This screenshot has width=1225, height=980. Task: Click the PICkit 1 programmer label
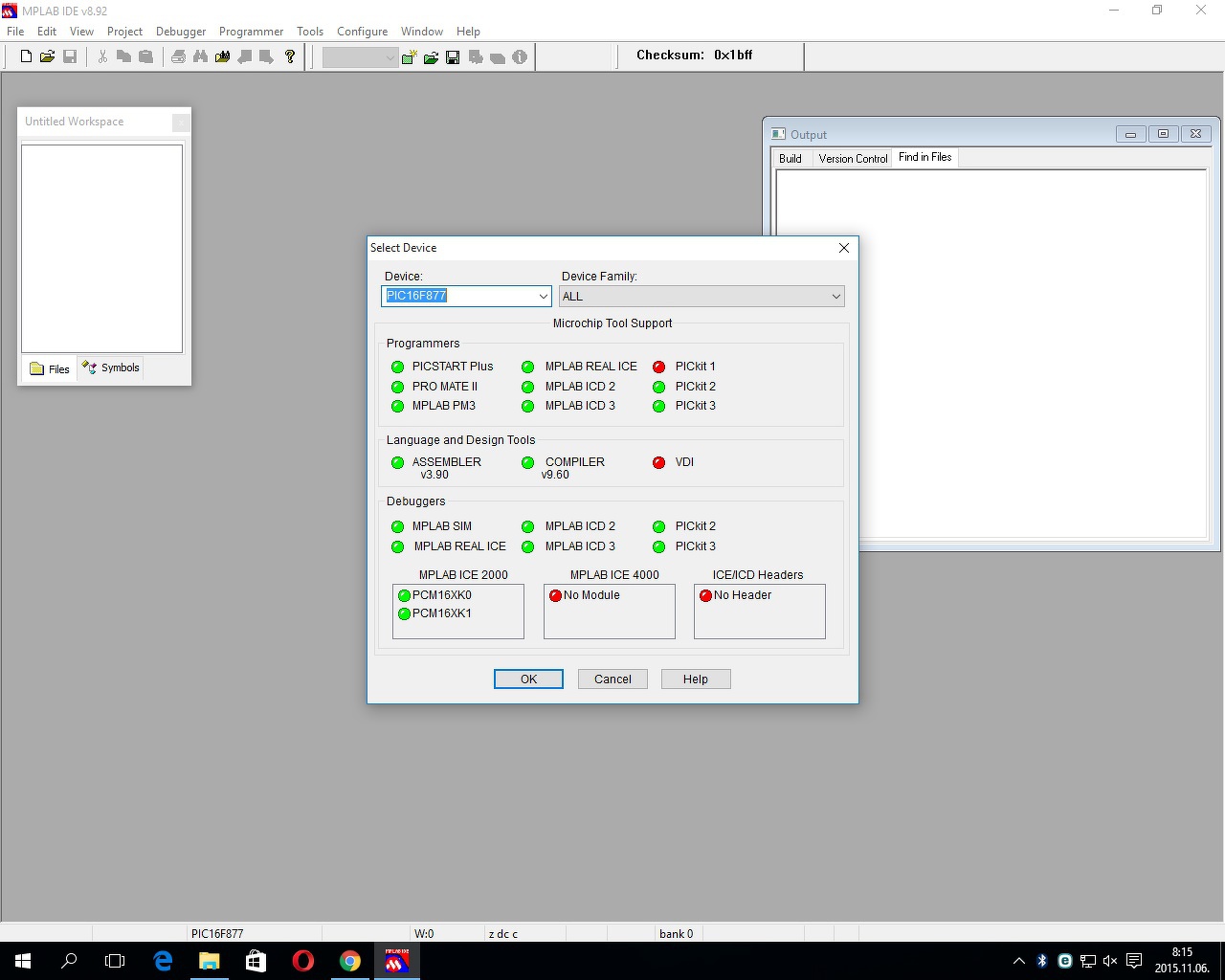click(x=695, y=367)
